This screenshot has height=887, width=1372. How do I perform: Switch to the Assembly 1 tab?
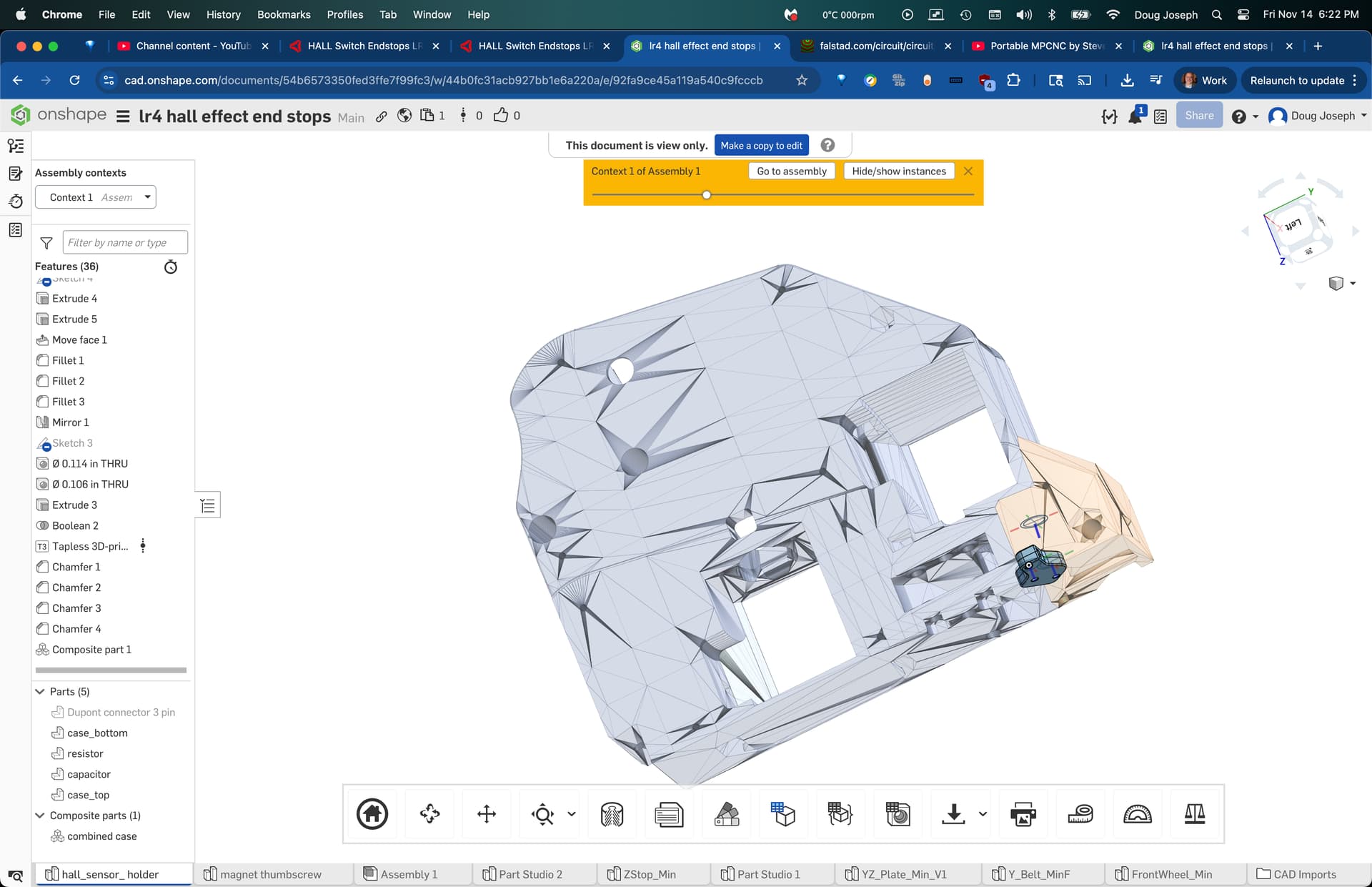pos(409,874)
